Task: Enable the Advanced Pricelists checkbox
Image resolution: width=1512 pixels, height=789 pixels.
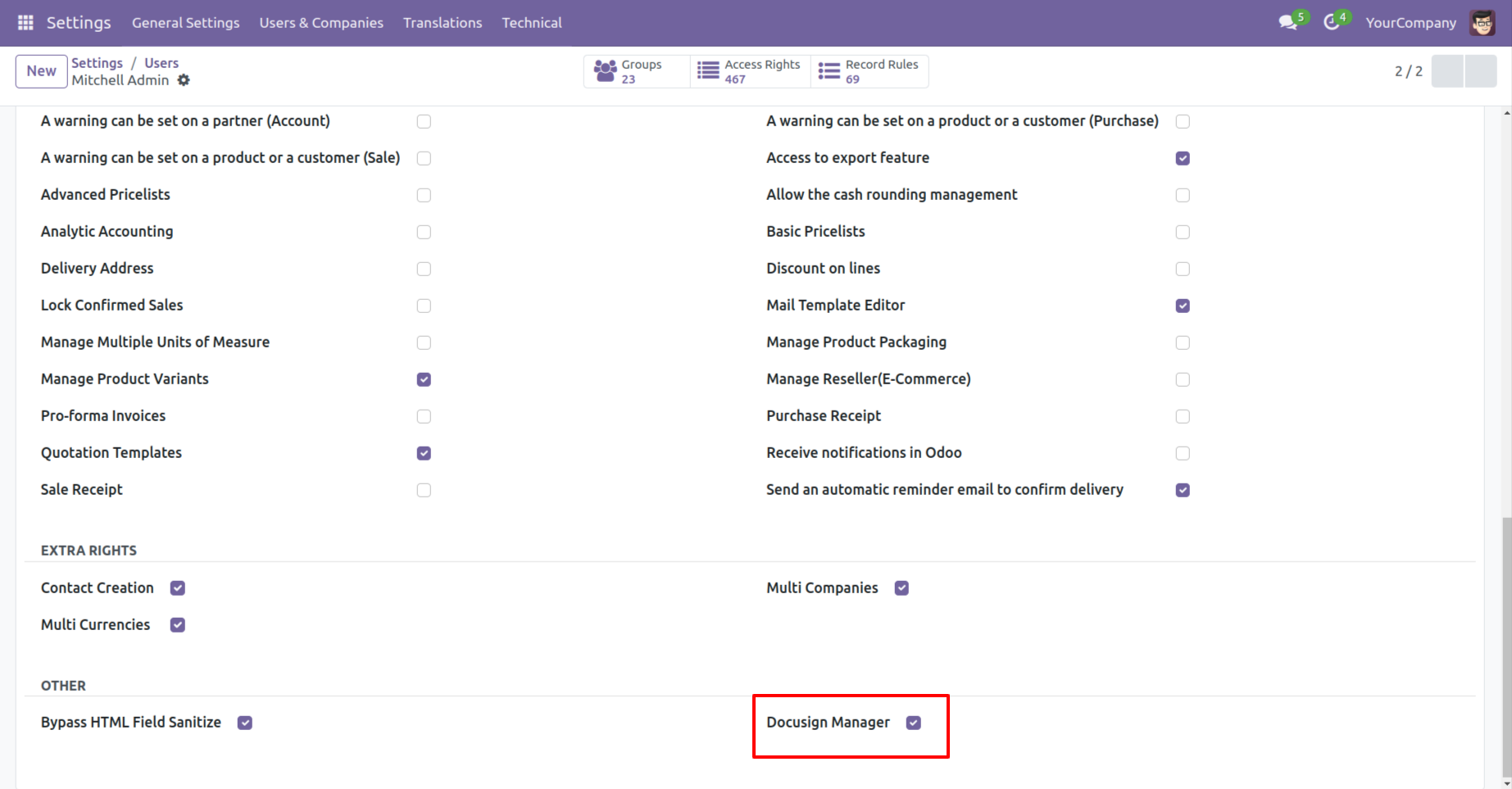Action: click(424, 195)
